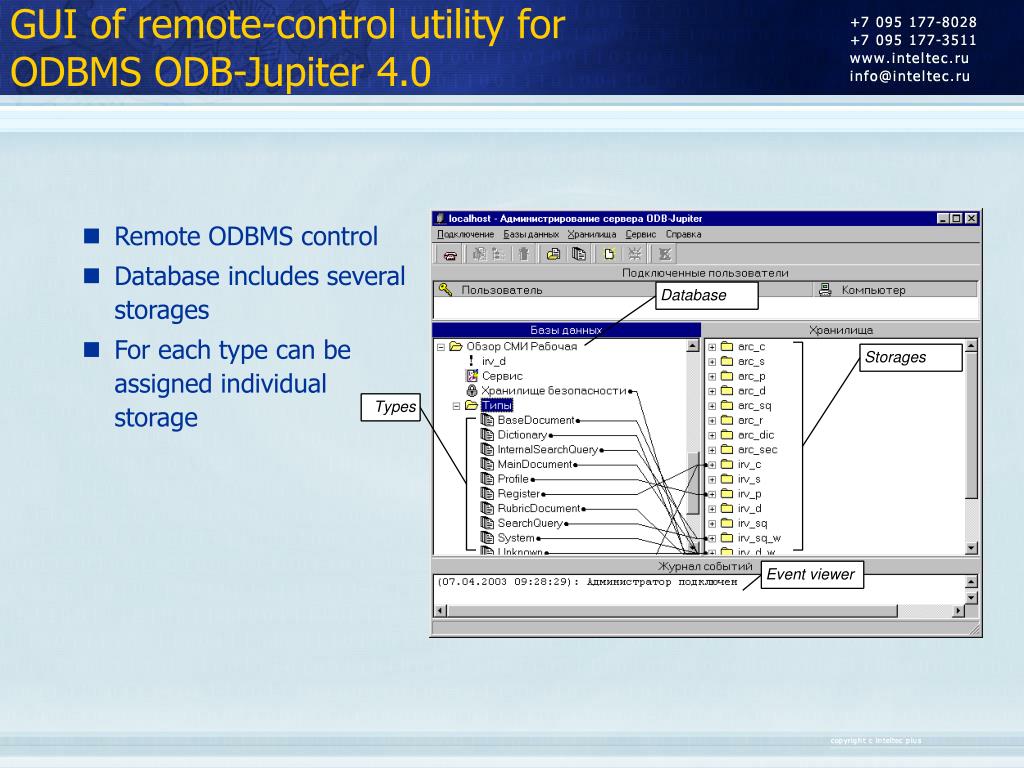Select the Register type in the tree
The width and height of the screenshot is (1024, 768).
click(x=519, y=494)
